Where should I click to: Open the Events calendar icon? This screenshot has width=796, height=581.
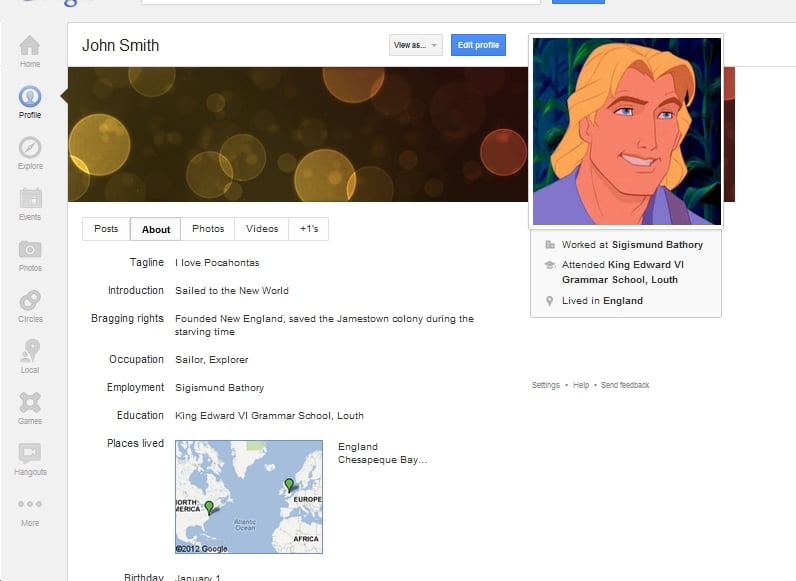point(30,198)
